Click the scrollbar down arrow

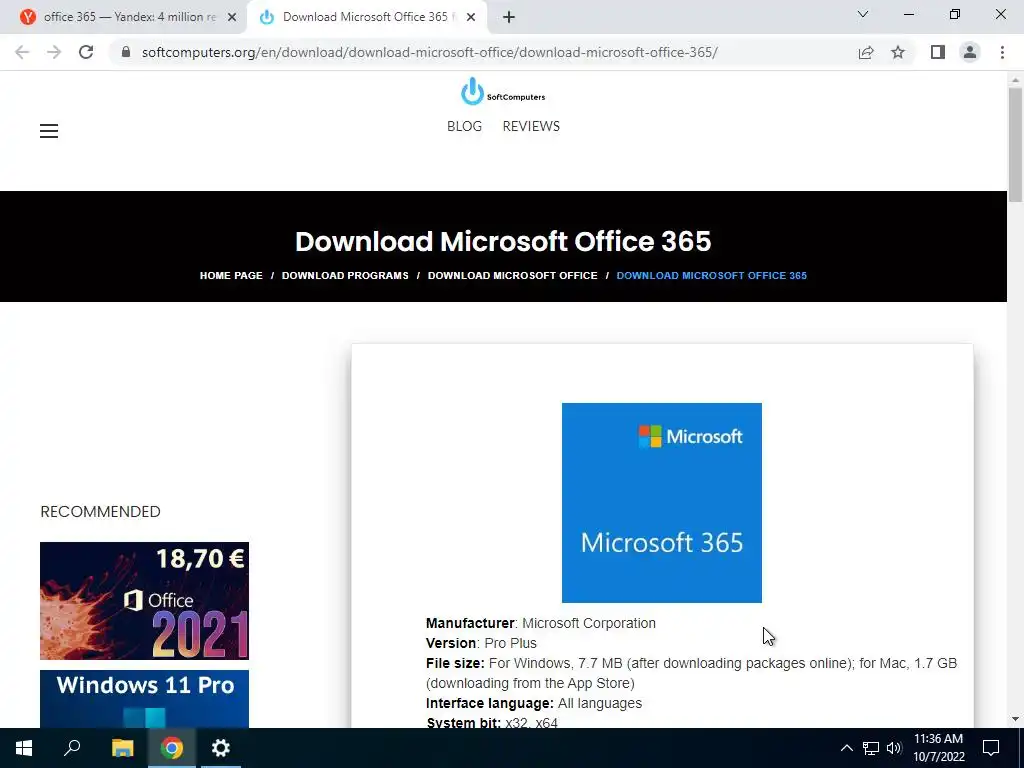[1015, 720]
